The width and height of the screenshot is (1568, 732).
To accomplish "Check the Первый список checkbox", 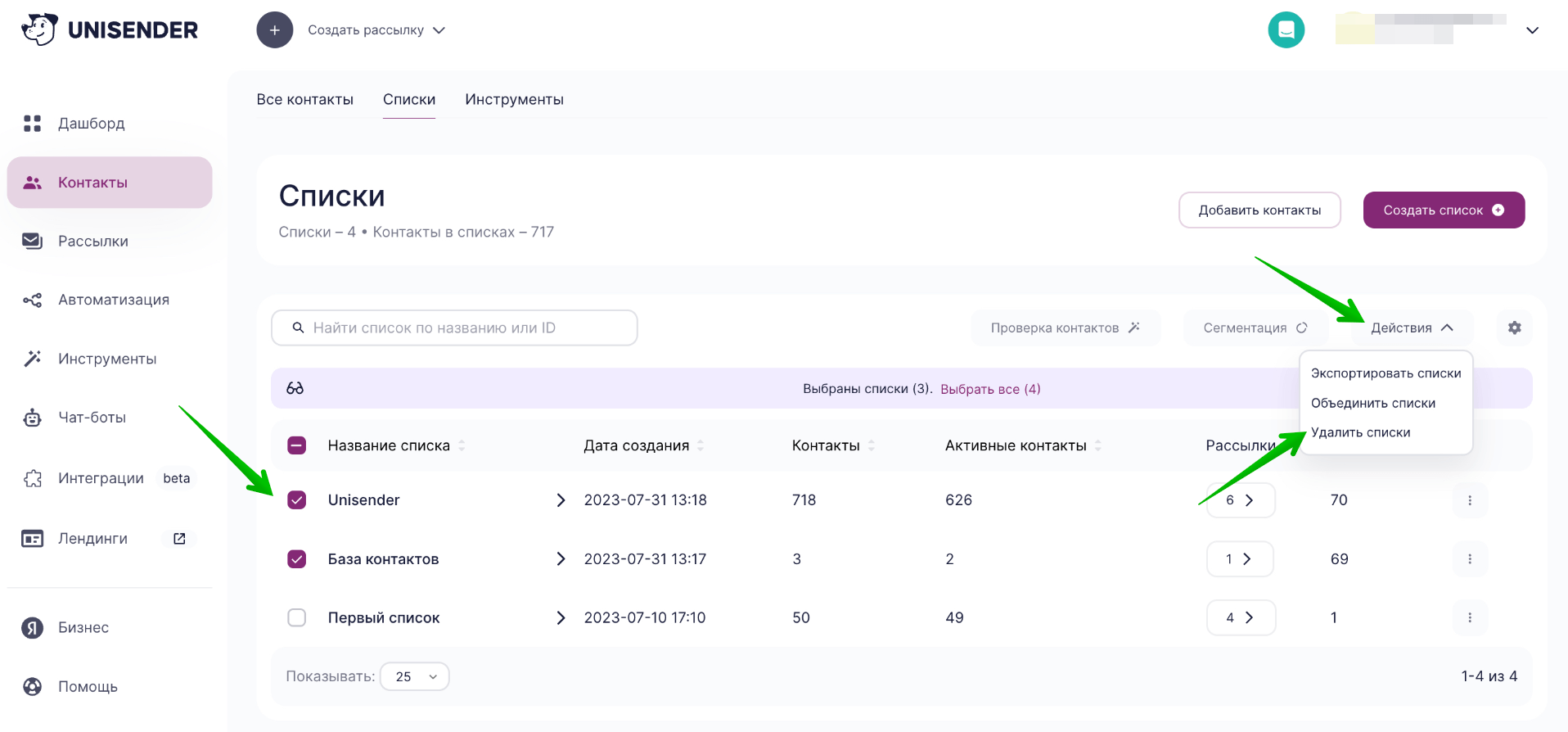I will [x=297, y=618].
